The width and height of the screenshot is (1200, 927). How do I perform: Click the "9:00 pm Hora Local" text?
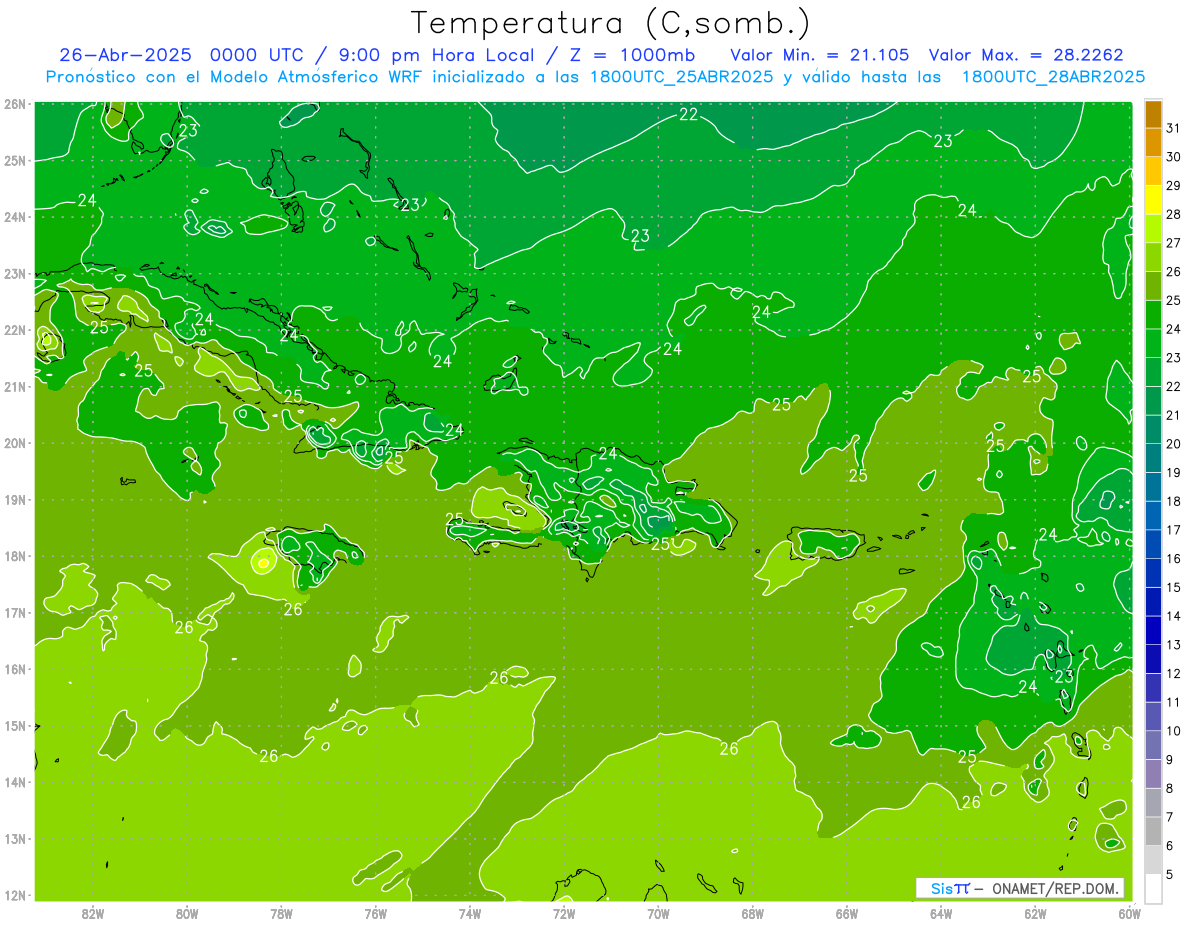[437, 55]
